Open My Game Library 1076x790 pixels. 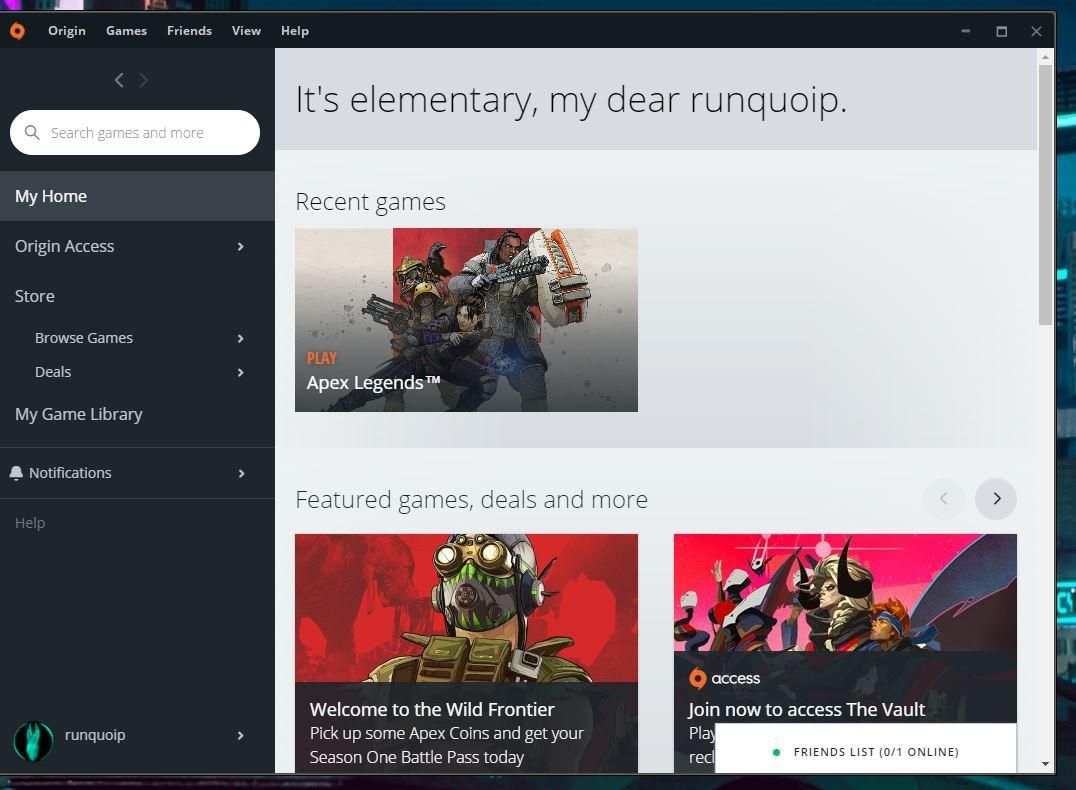click(x=79, y=415)
